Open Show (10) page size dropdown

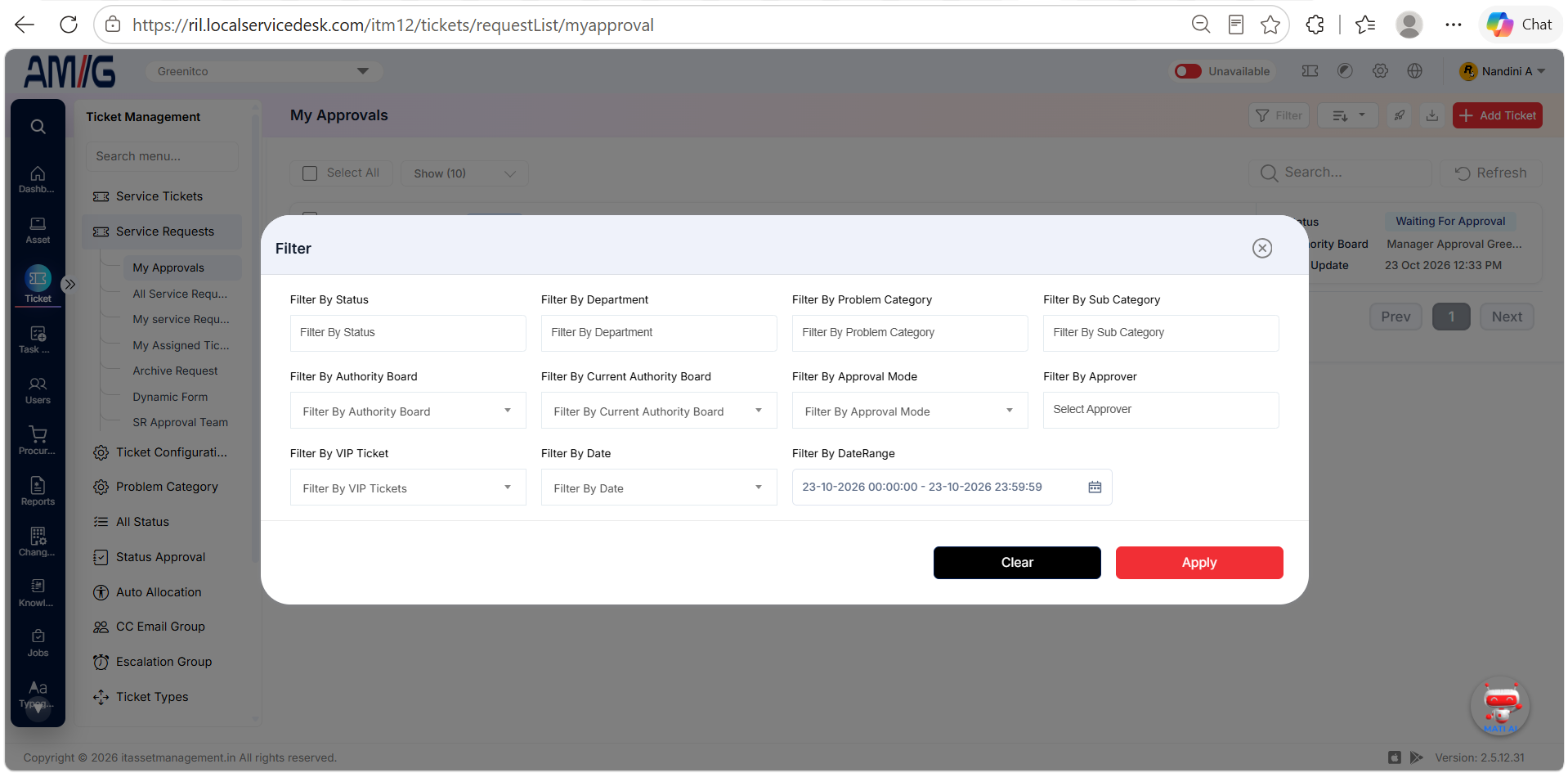point(464,173)
